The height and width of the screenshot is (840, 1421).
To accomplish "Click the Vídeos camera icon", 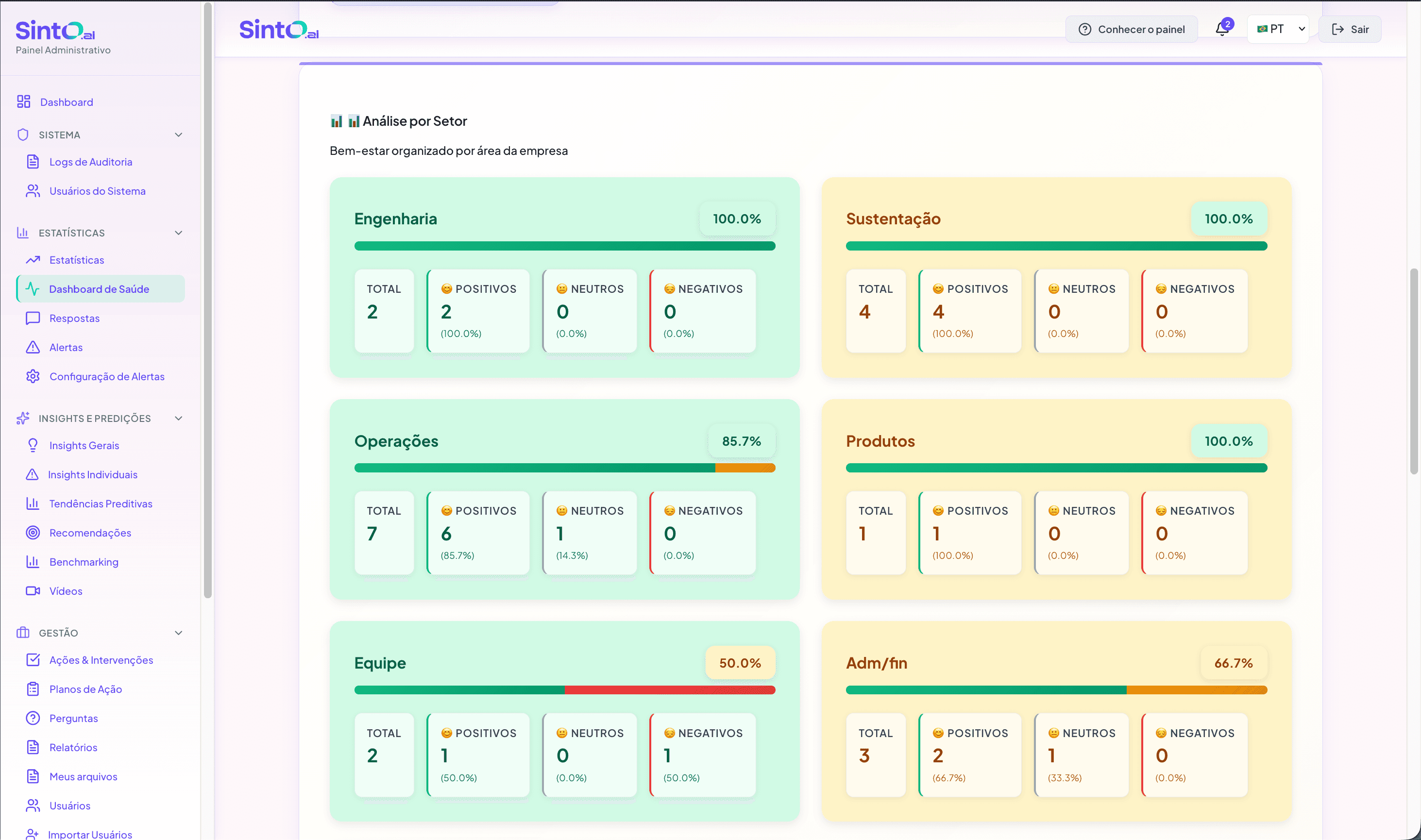I will point(33,591).
